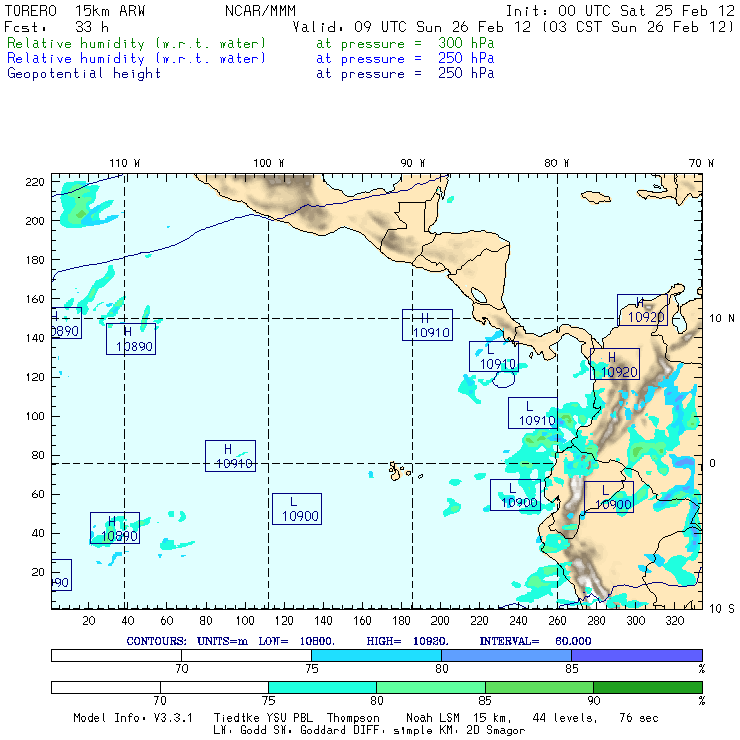The height and width of the screenshot is (740, 740).
Task: Click the '76 sec' time step text
Action: coord(639,718)
